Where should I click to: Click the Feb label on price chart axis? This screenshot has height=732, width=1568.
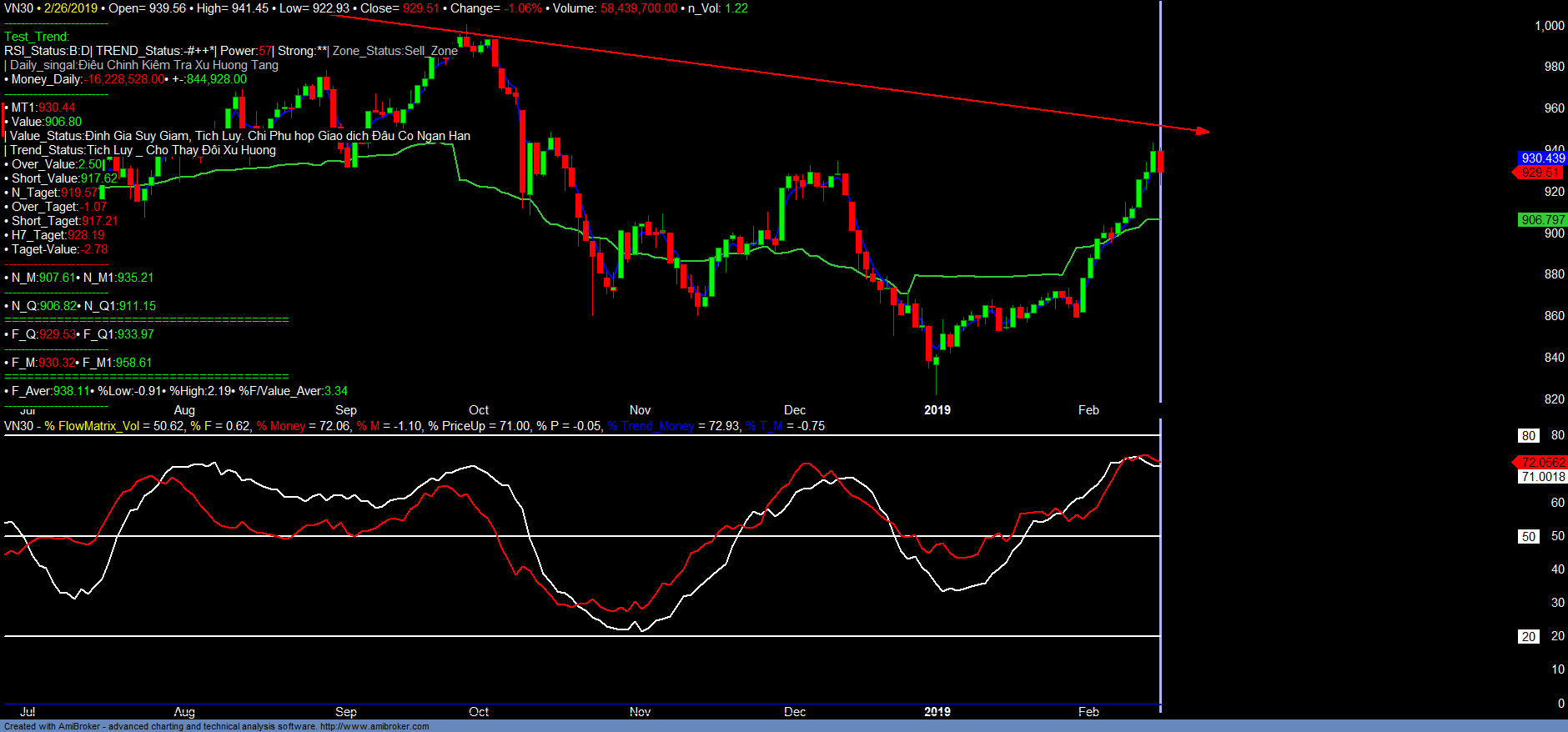tap(1088, 410)
